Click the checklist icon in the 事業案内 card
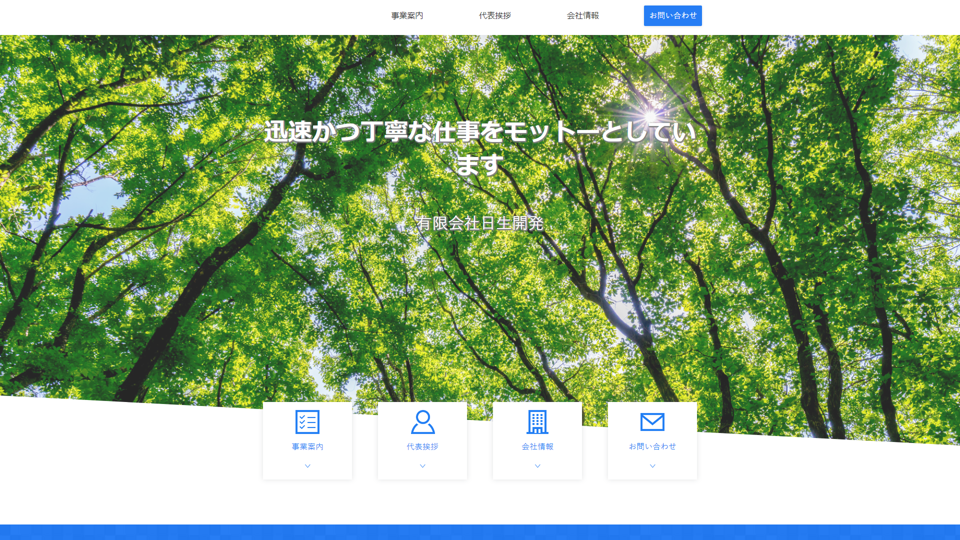Viewport: 960px width, 540px height. (307, 422)
